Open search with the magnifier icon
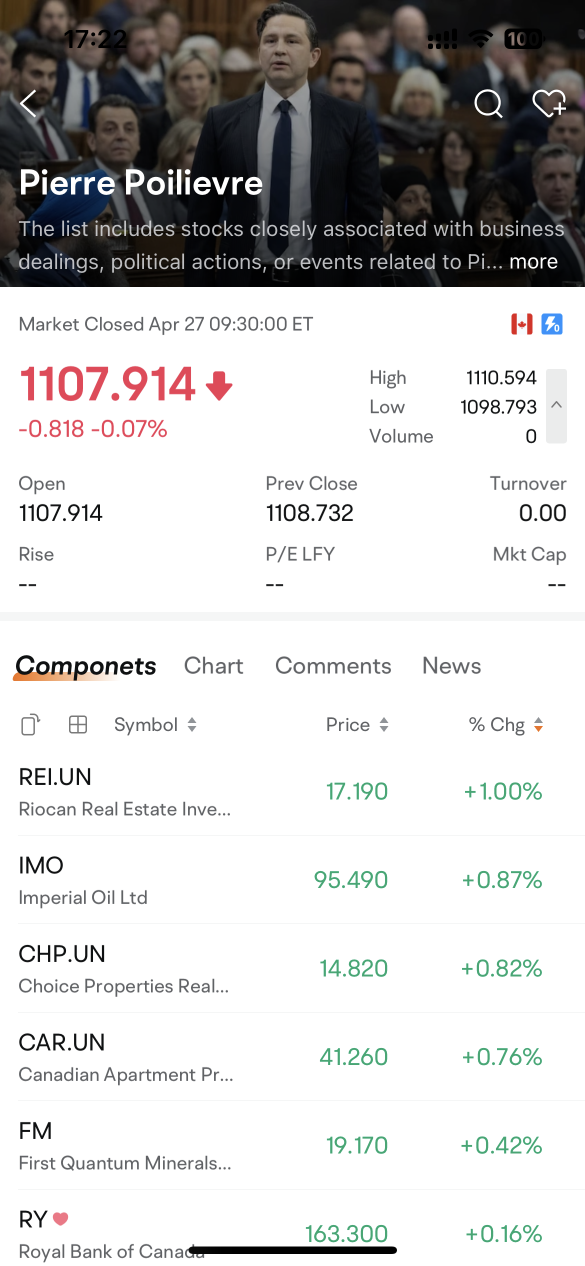585x1266 pixels. pyautogui.click(x=488, y=103)
